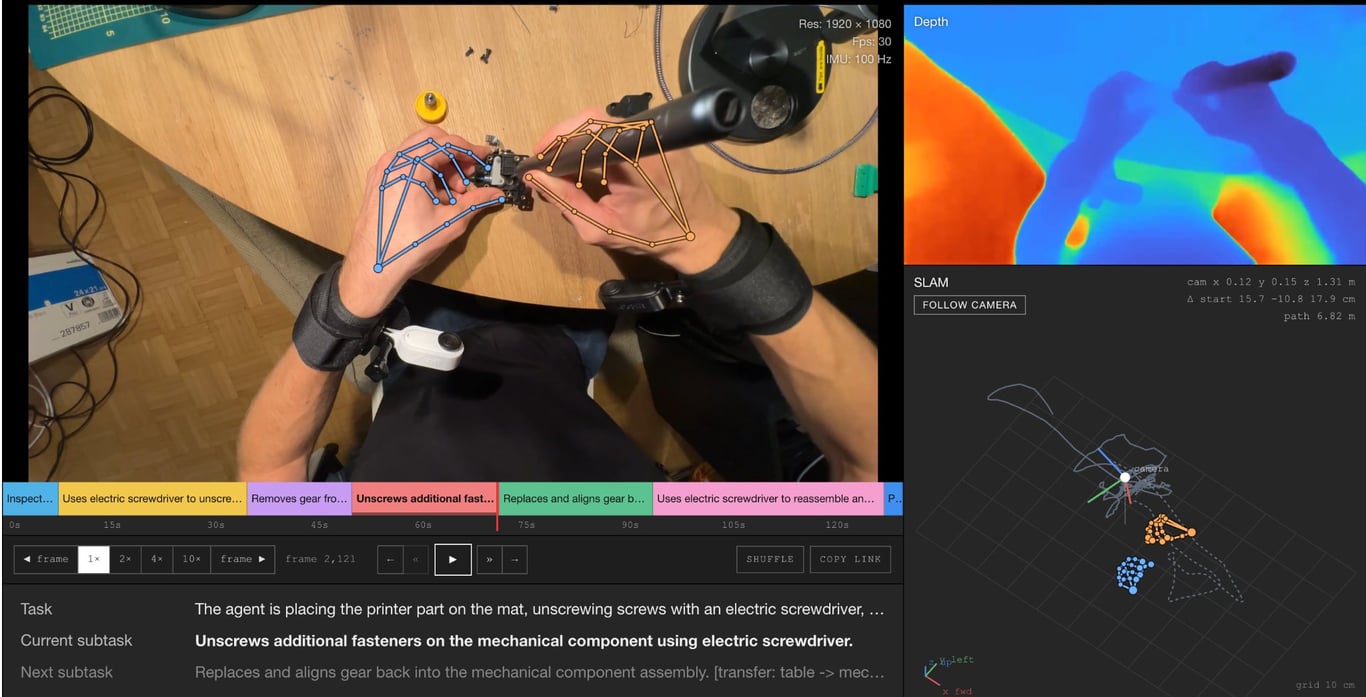Select yellow 'Uses electric screwdriver to unscre...' segment
The width and height of the screenshot is (1366, 697).
pyautogui.click(x=152, y=498)
